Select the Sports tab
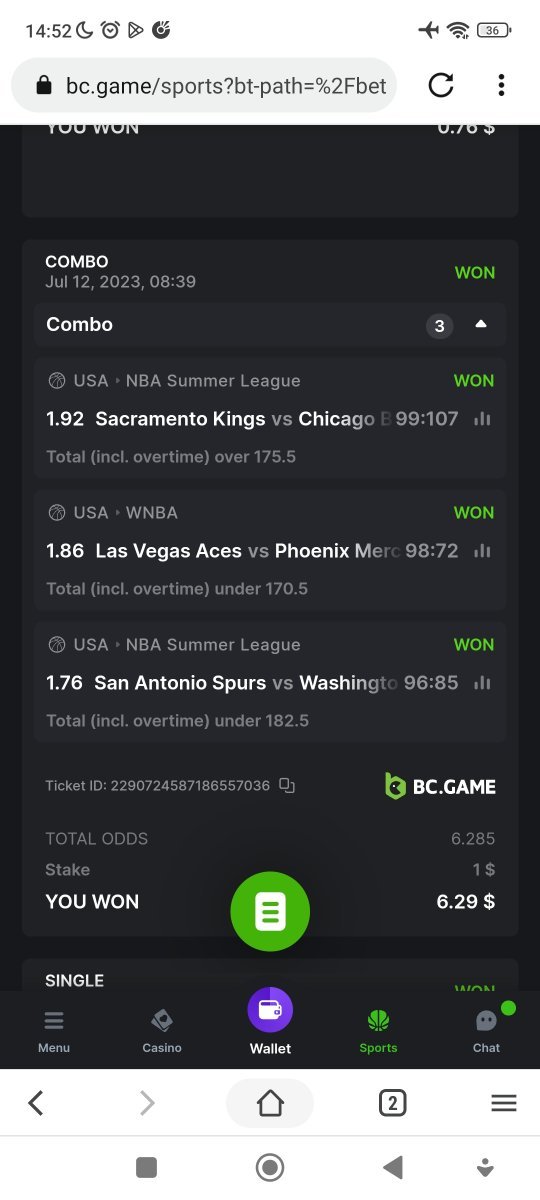540x1200 pixels. click(378, 1032)
